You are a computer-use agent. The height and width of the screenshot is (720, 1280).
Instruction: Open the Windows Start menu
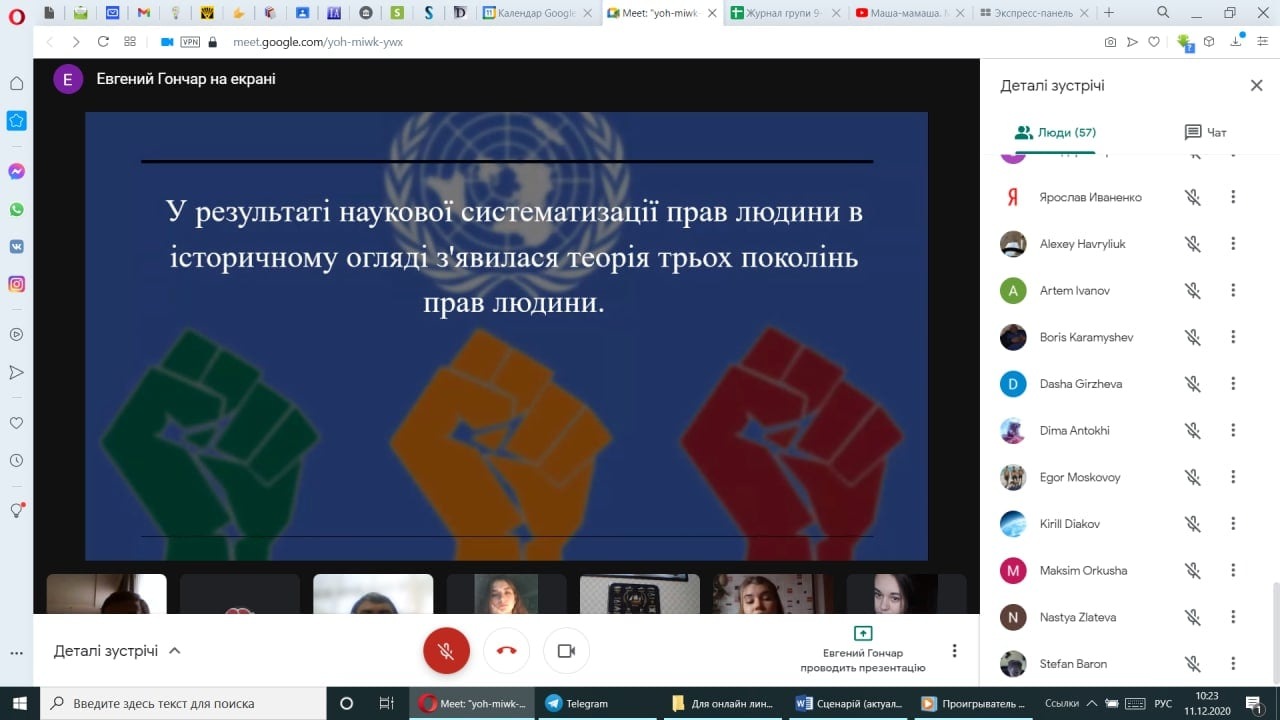coord(20,703)
